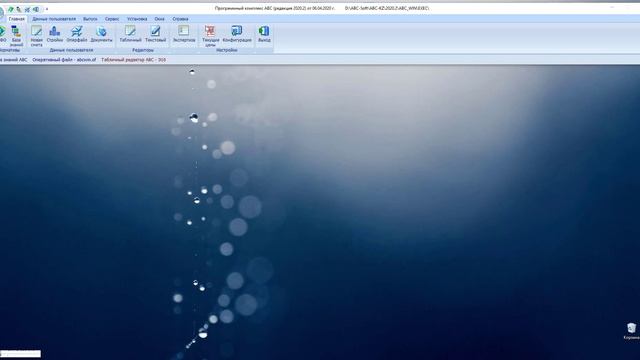Open the Установка ribbon tab

[x=137, y=19]
